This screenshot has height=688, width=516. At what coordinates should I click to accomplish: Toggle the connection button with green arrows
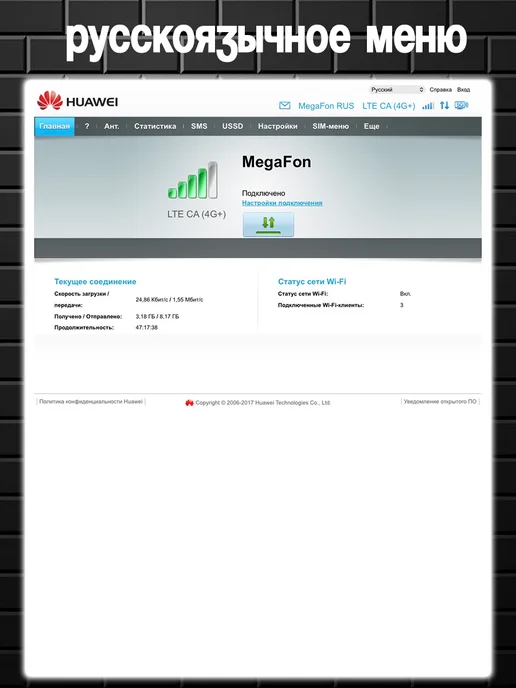point(268,225)
